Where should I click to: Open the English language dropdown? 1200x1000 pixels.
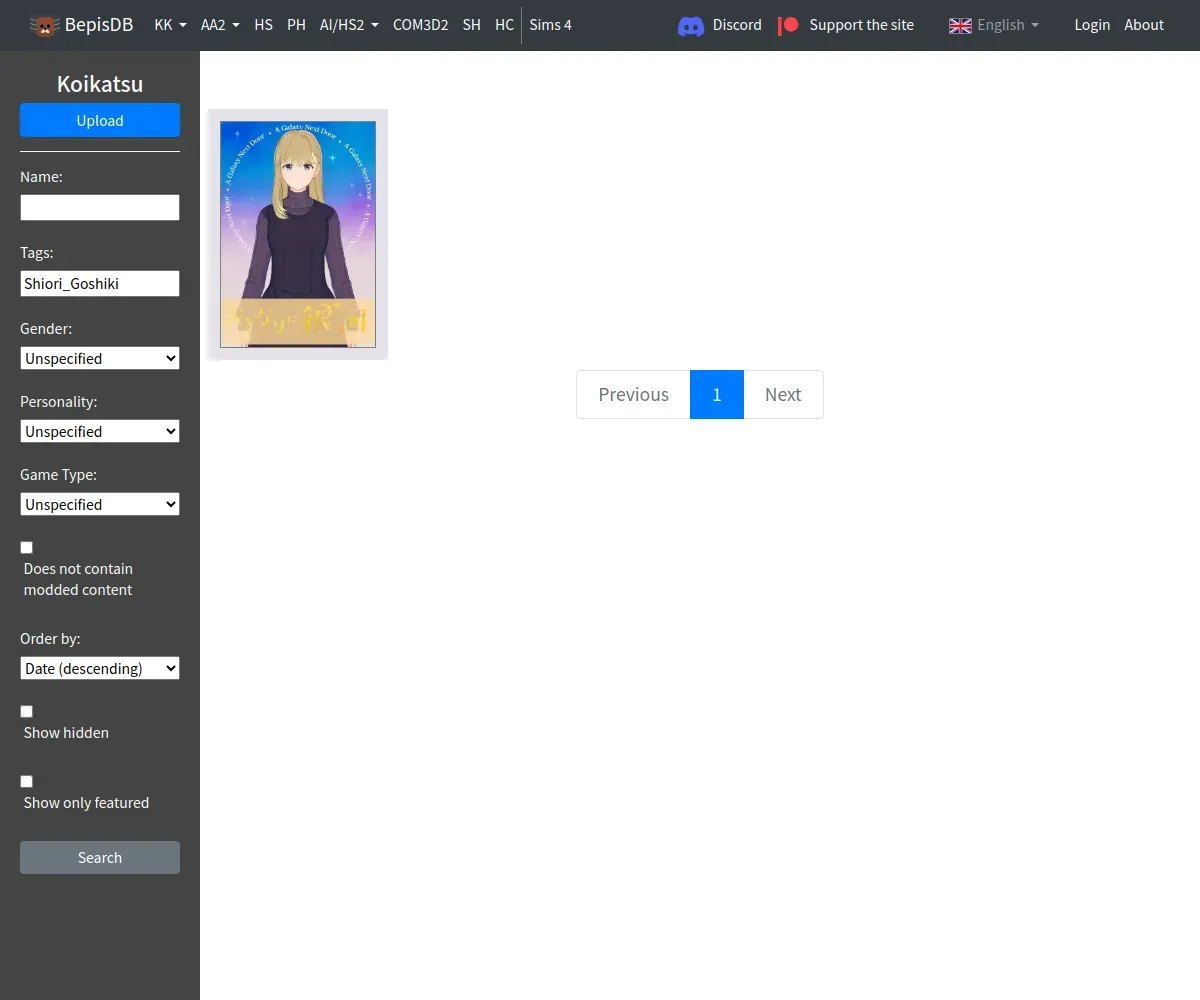(x=1008, y=25)
